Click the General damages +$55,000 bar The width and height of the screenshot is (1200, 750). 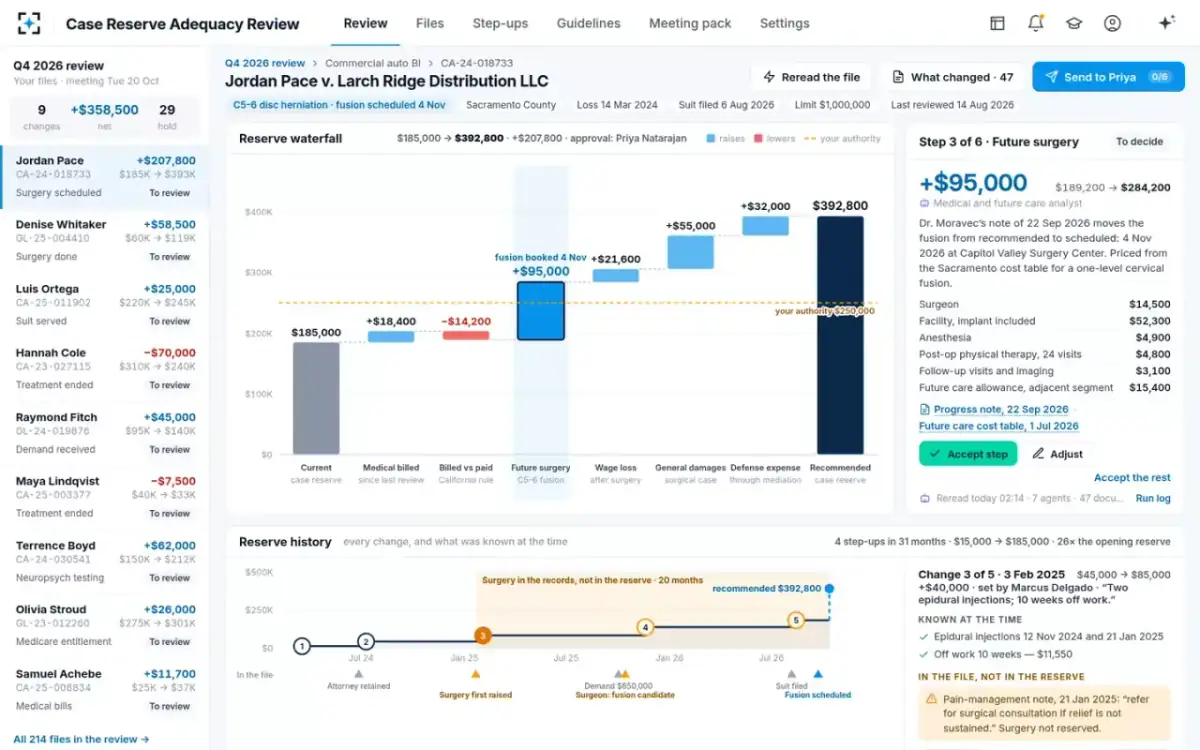click(x=690, y=252)
